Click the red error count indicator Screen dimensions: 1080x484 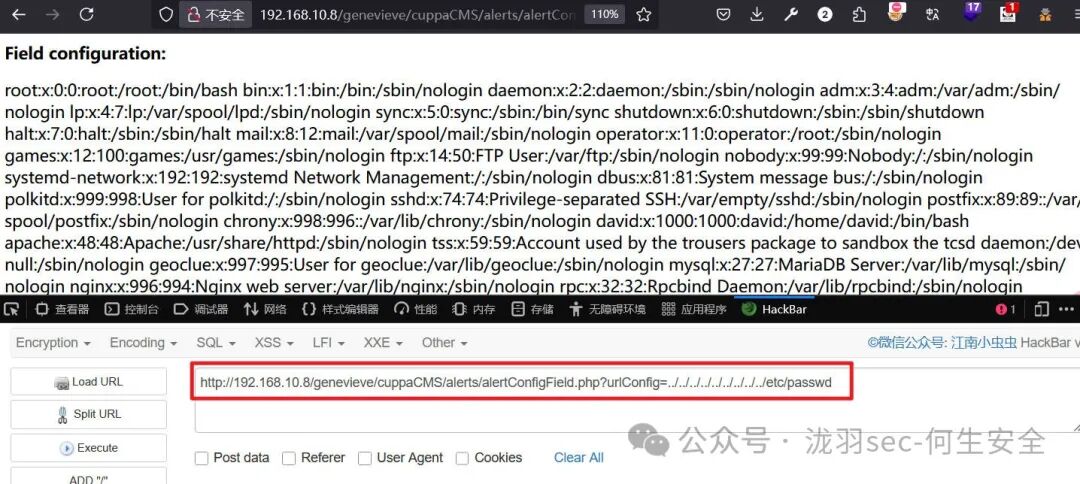[1005, 310]
